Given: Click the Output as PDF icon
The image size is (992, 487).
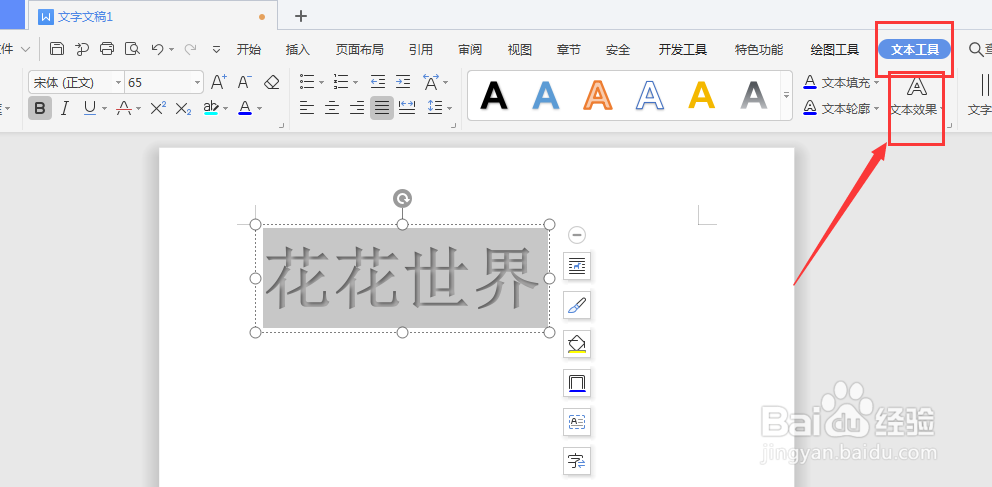Looking at the screenshot, I should [82, 49].
